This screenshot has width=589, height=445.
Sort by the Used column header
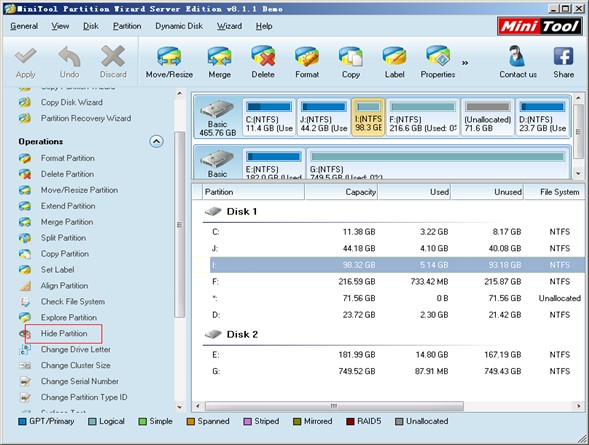(x=414, y=192)
